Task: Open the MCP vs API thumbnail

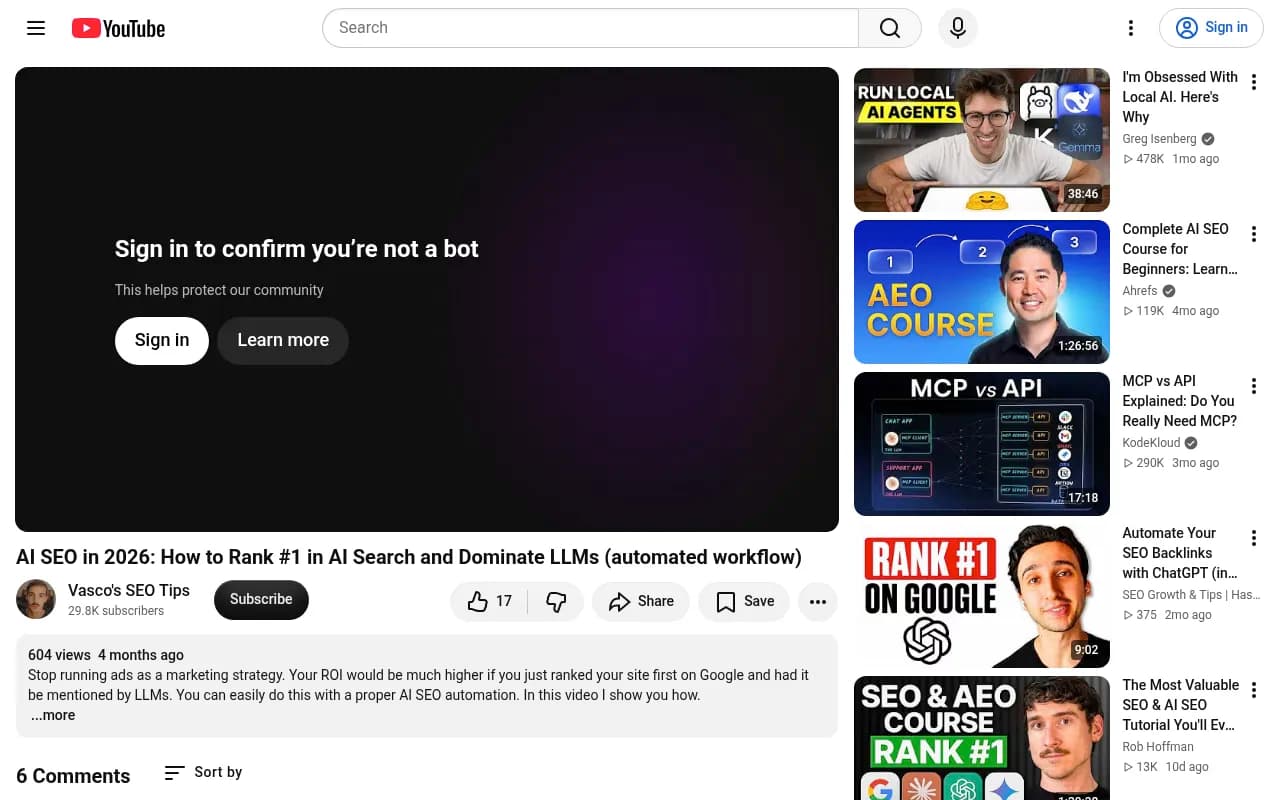Action: pyautogui.click(x=982, y=444)
